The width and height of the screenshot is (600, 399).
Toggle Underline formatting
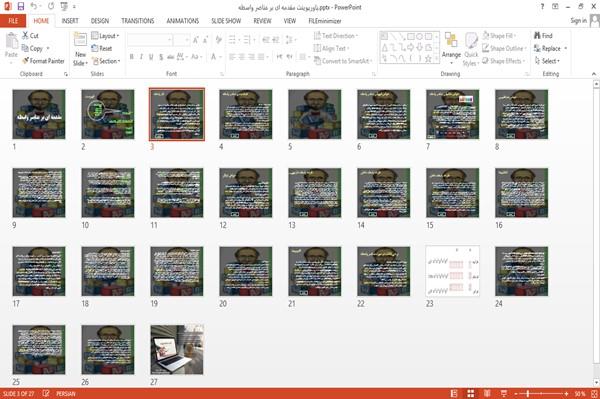pyautogui.click(x=151, y=57)
